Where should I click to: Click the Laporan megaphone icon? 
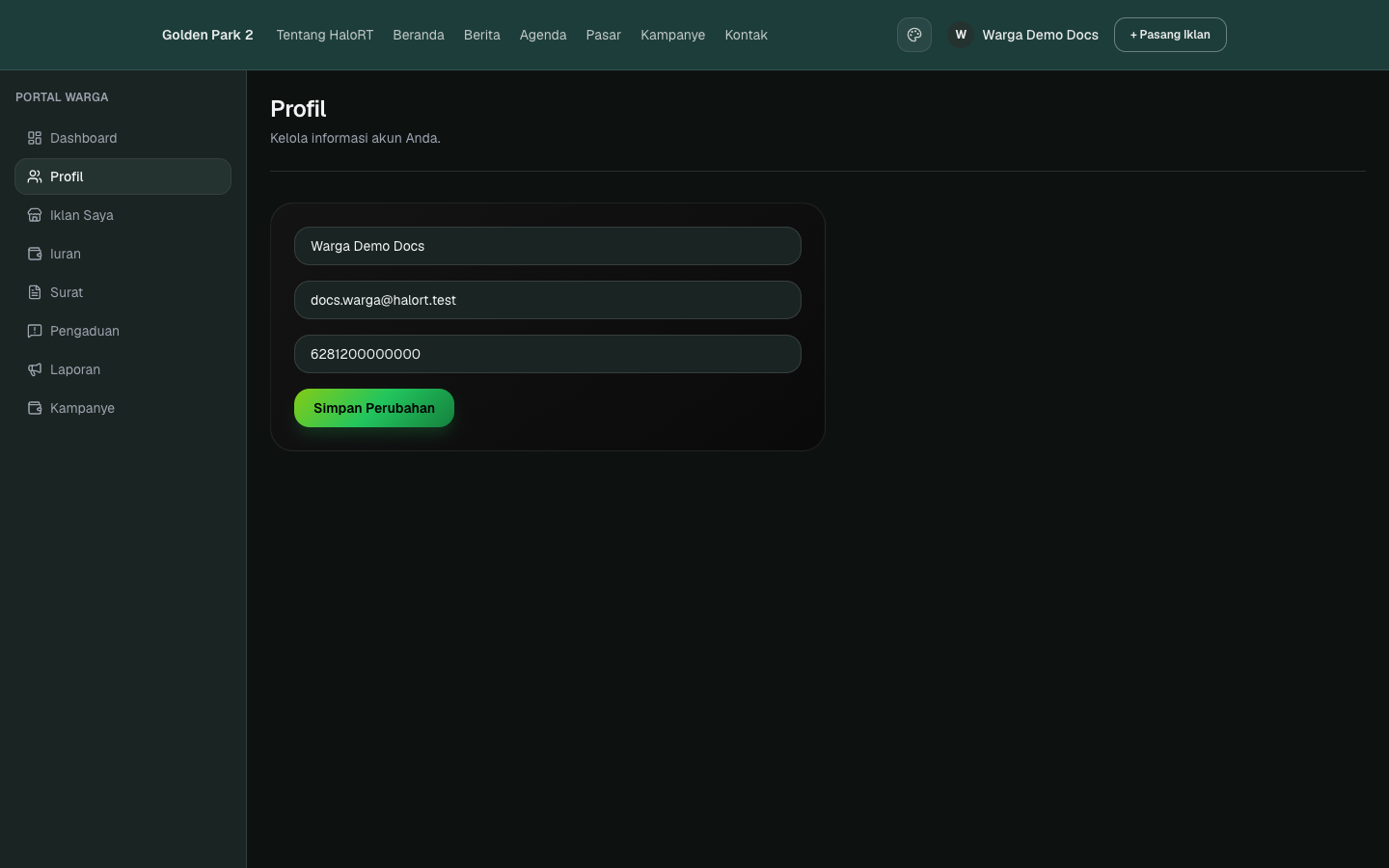click(x=35, y=369)
